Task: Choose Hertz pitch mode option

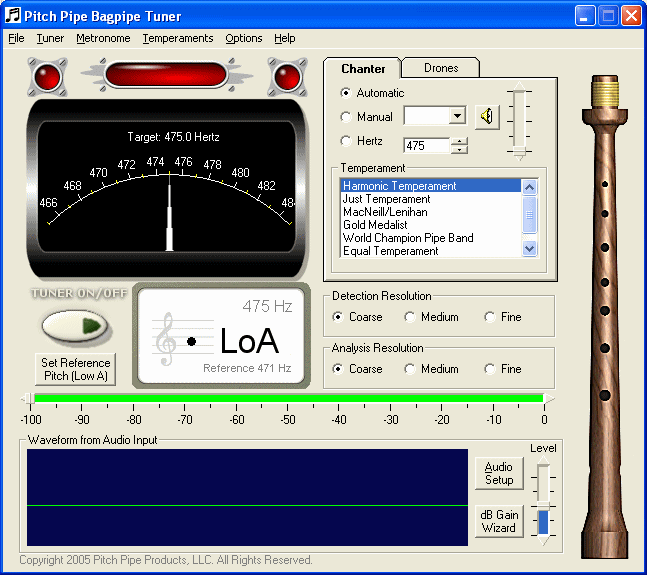Action: click(346, 141)
